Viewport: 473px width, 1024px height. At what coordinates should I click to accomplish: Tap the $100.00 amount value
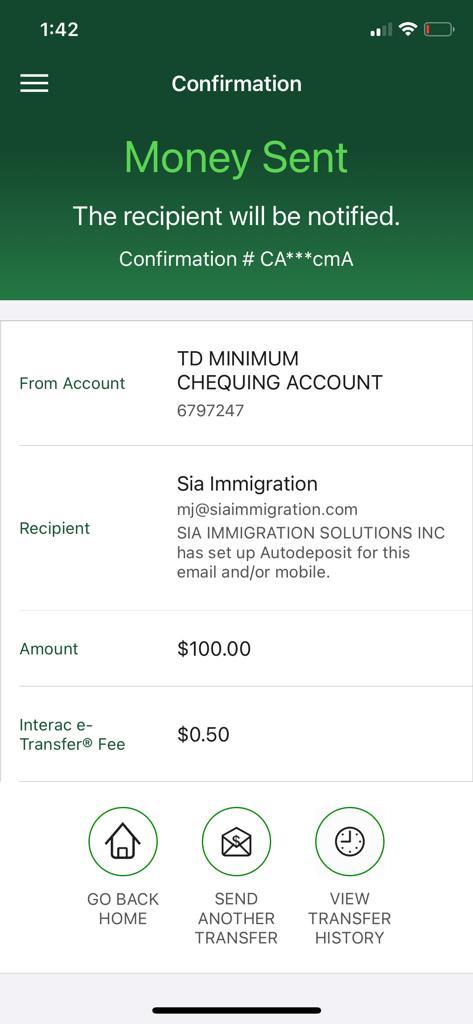point(214,648)
